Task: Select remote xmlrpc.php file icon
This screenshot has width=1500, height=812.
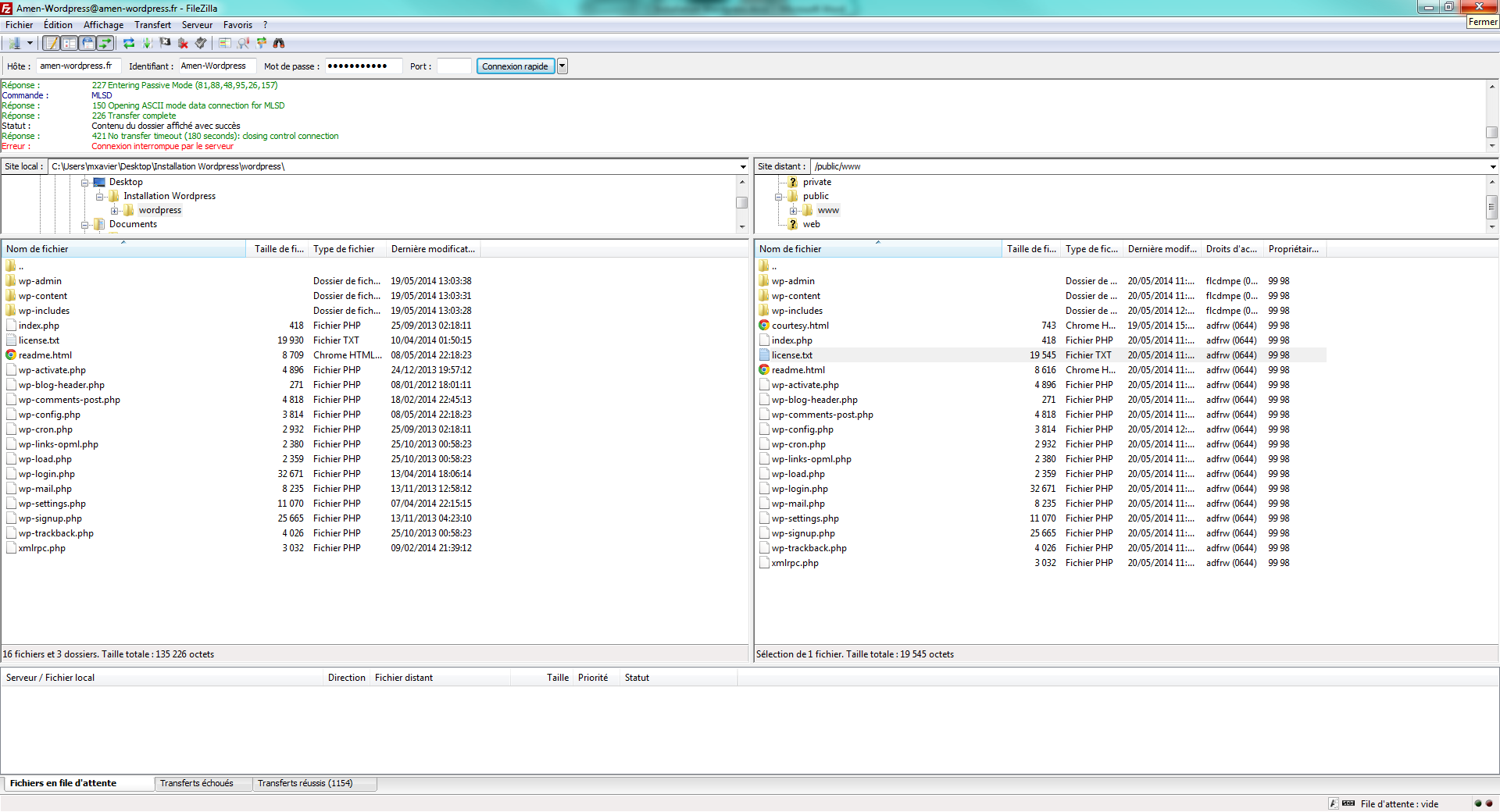Action: click(764, 563)
